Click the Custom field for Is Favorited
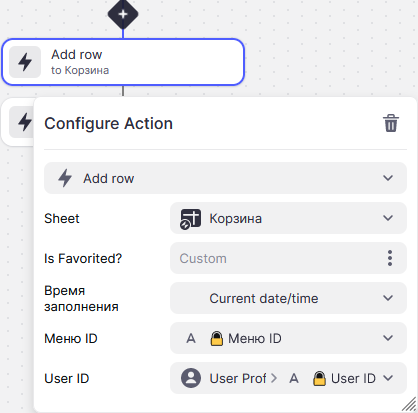This screenshot has width=418, height=413. [288, 258]
